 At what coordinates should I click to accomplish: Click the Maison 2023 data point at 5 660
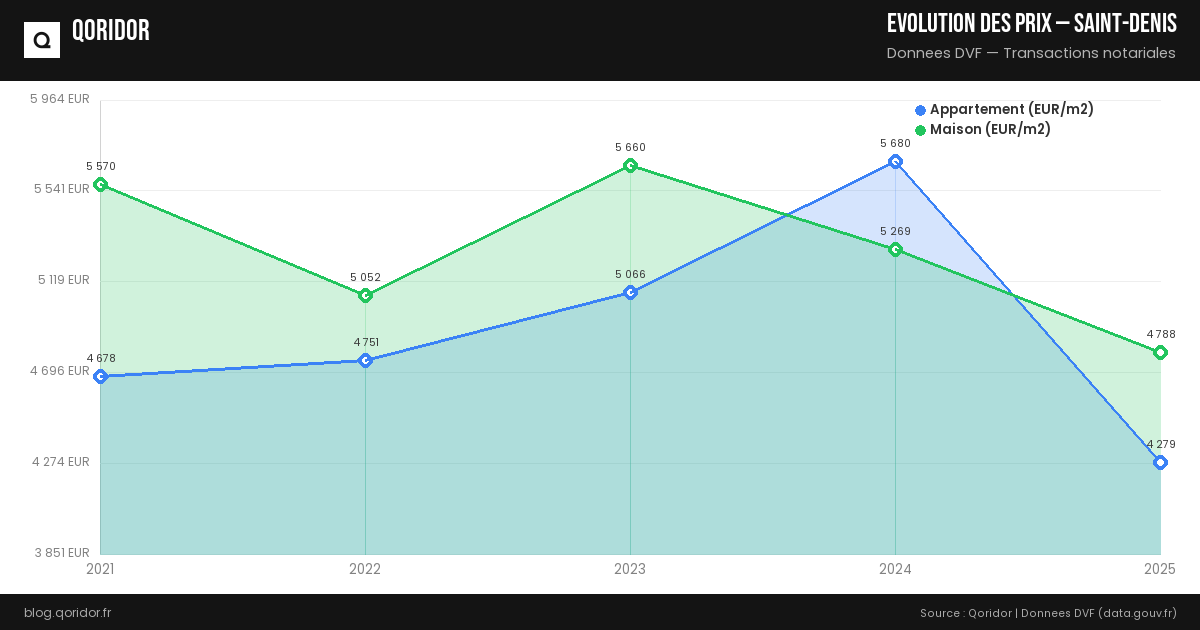tap(630, 166)
